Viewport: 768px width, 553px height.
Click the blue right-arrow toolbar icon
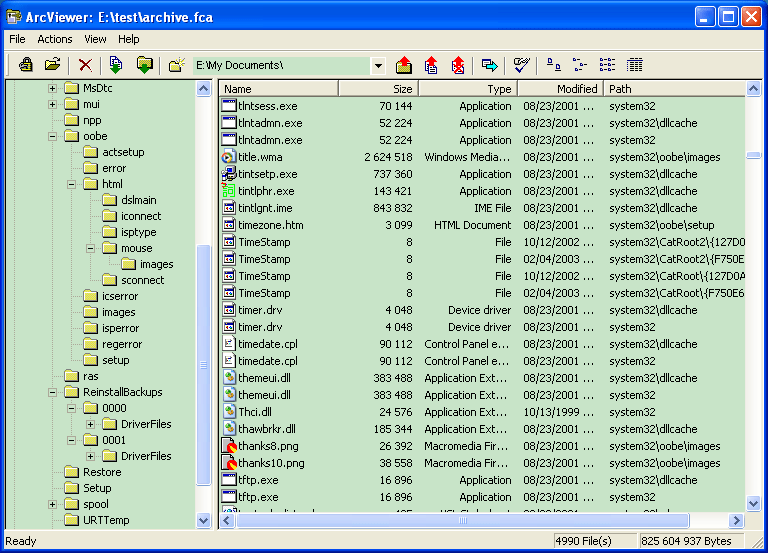pyautogui.click(x=489, y=65)
